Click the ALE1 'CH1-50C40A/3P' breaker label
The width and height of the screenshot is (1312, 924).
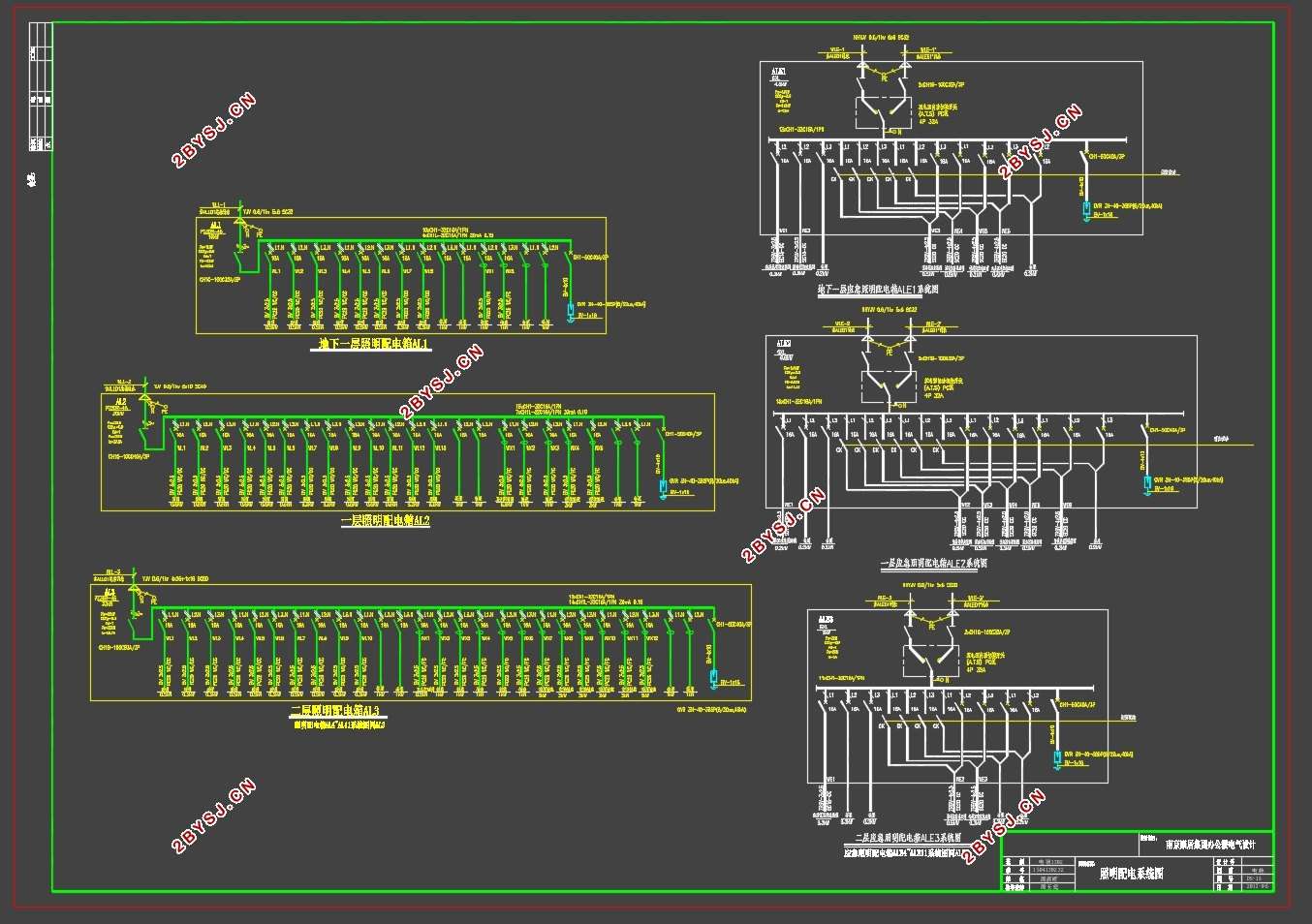[x=1107, y=156]
